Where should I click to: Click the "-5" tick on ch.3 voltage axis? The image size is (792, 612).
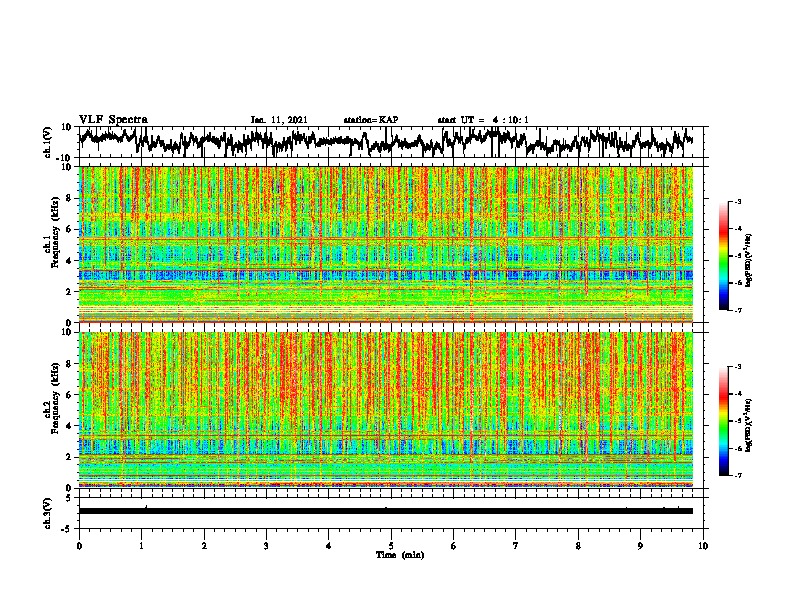[x=68, y=529]
